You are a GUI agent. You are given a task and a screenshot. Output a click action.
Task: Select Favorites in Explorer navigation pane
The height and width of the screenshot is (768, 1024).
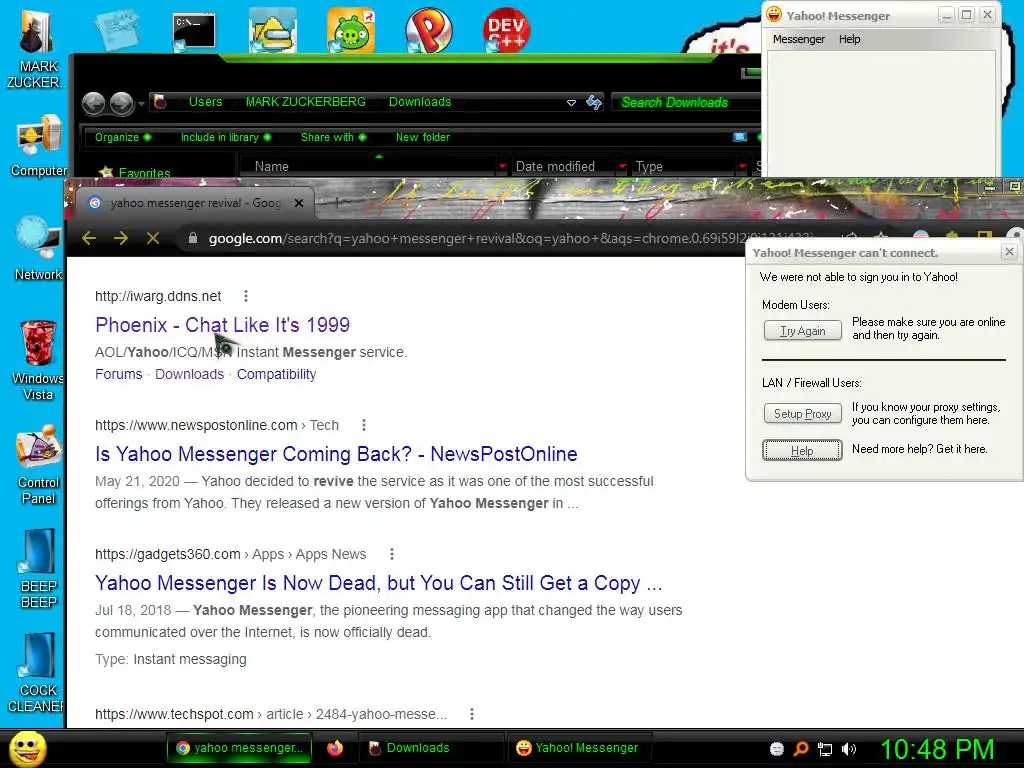(144, 173)
